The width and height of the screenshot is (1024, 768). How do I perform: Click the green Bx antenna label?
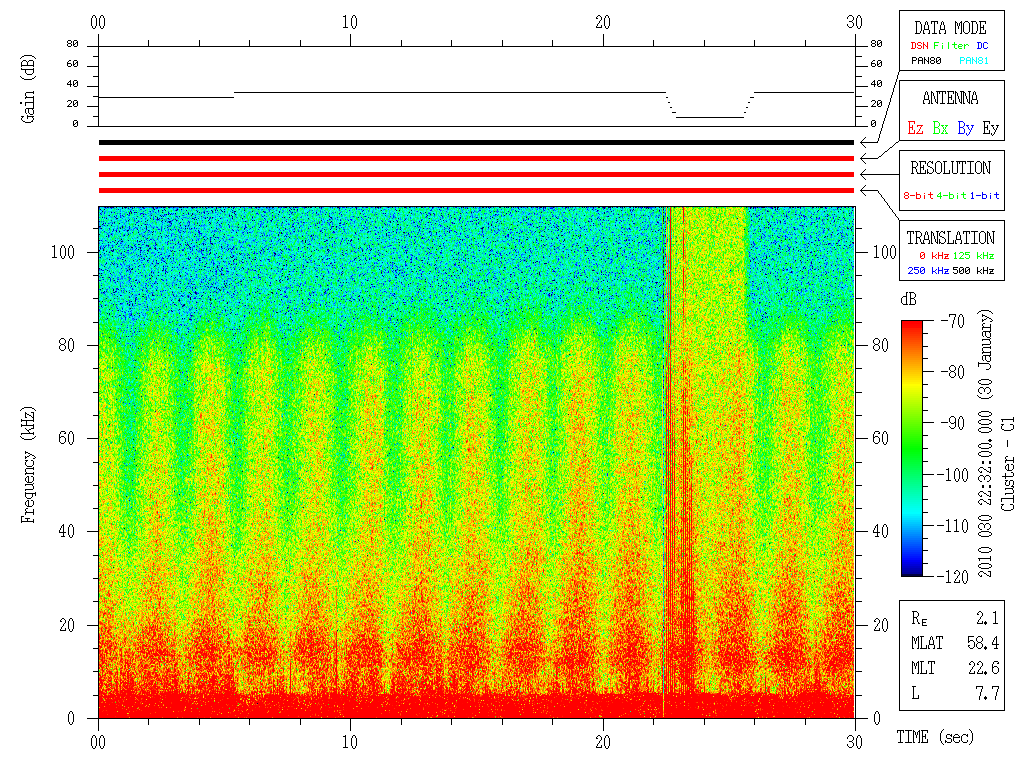940,128
